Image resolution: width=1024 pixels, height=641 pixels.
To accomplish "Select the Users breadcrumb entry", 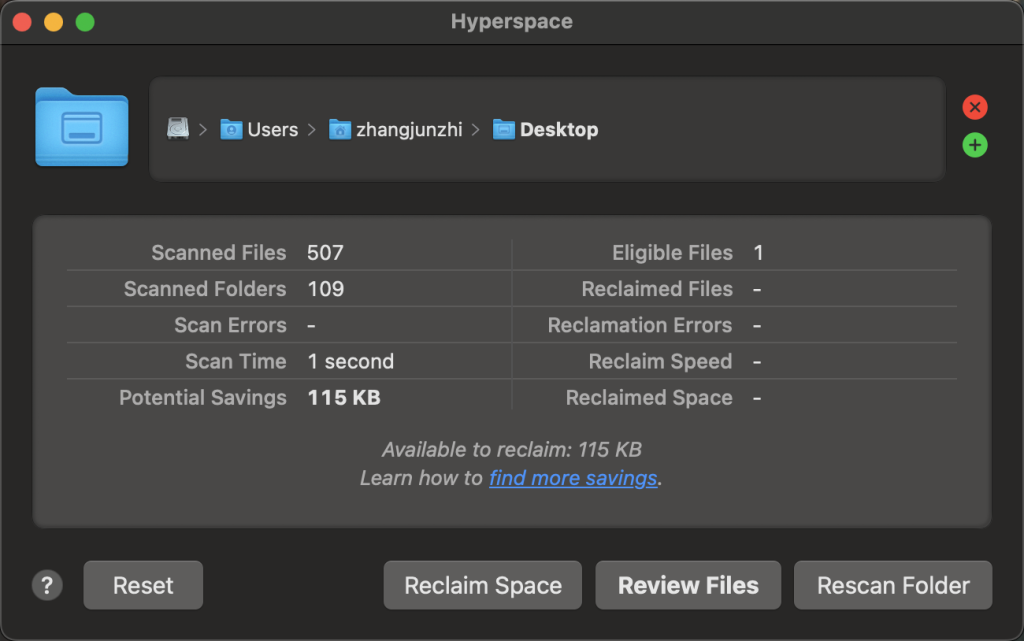I will (x=271, y=129).
